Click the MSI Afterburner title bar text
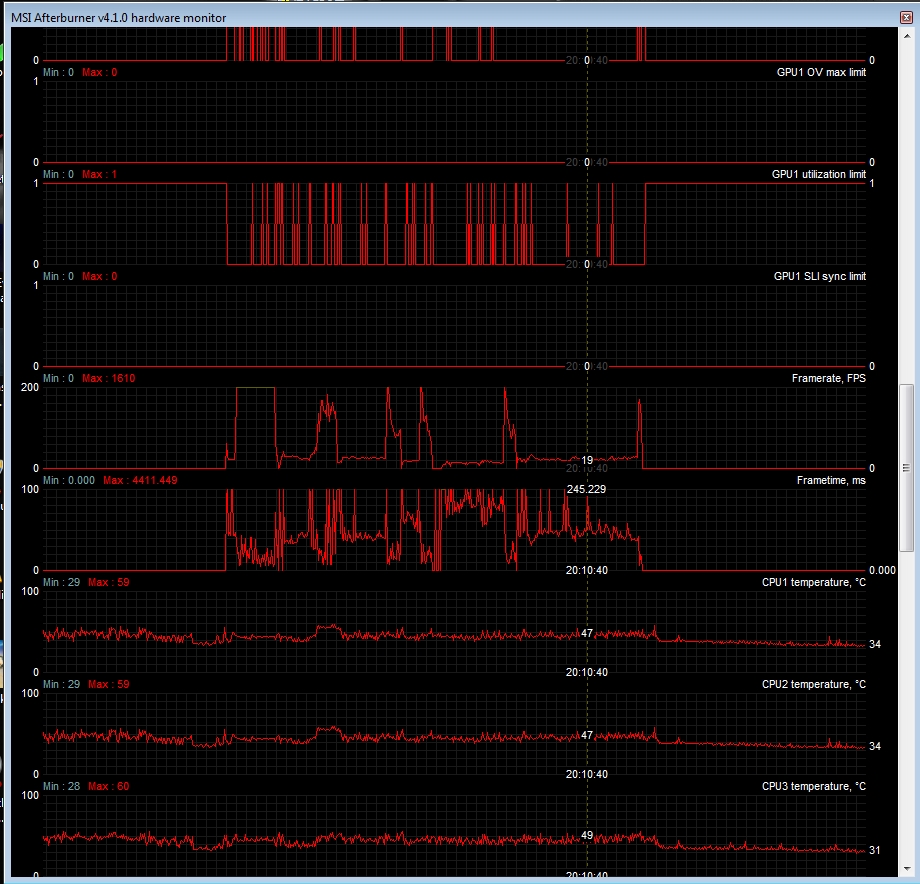 [119, 18]
